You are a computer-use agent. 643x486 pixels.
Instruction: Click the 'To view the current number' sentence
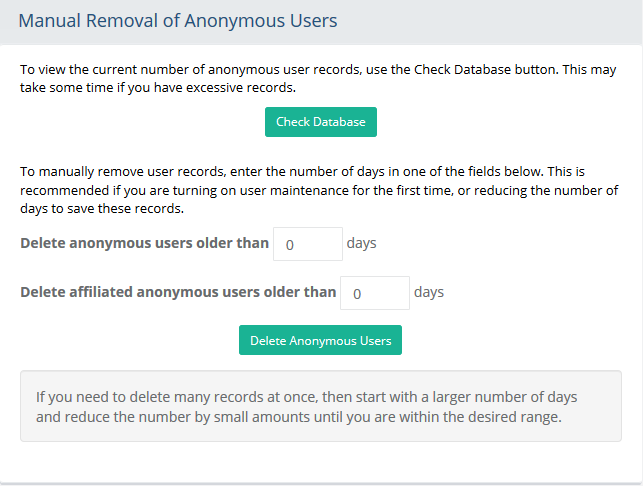(200, 70)
